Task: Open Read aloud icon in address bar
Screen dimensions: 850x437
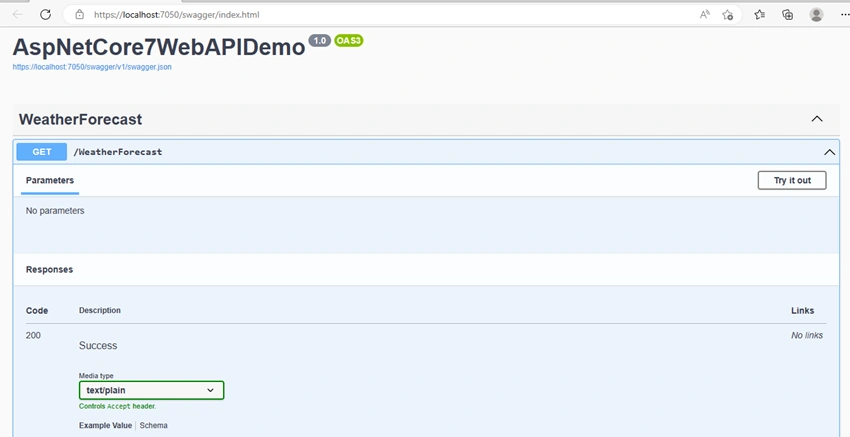Action: [x=705, y=15]
